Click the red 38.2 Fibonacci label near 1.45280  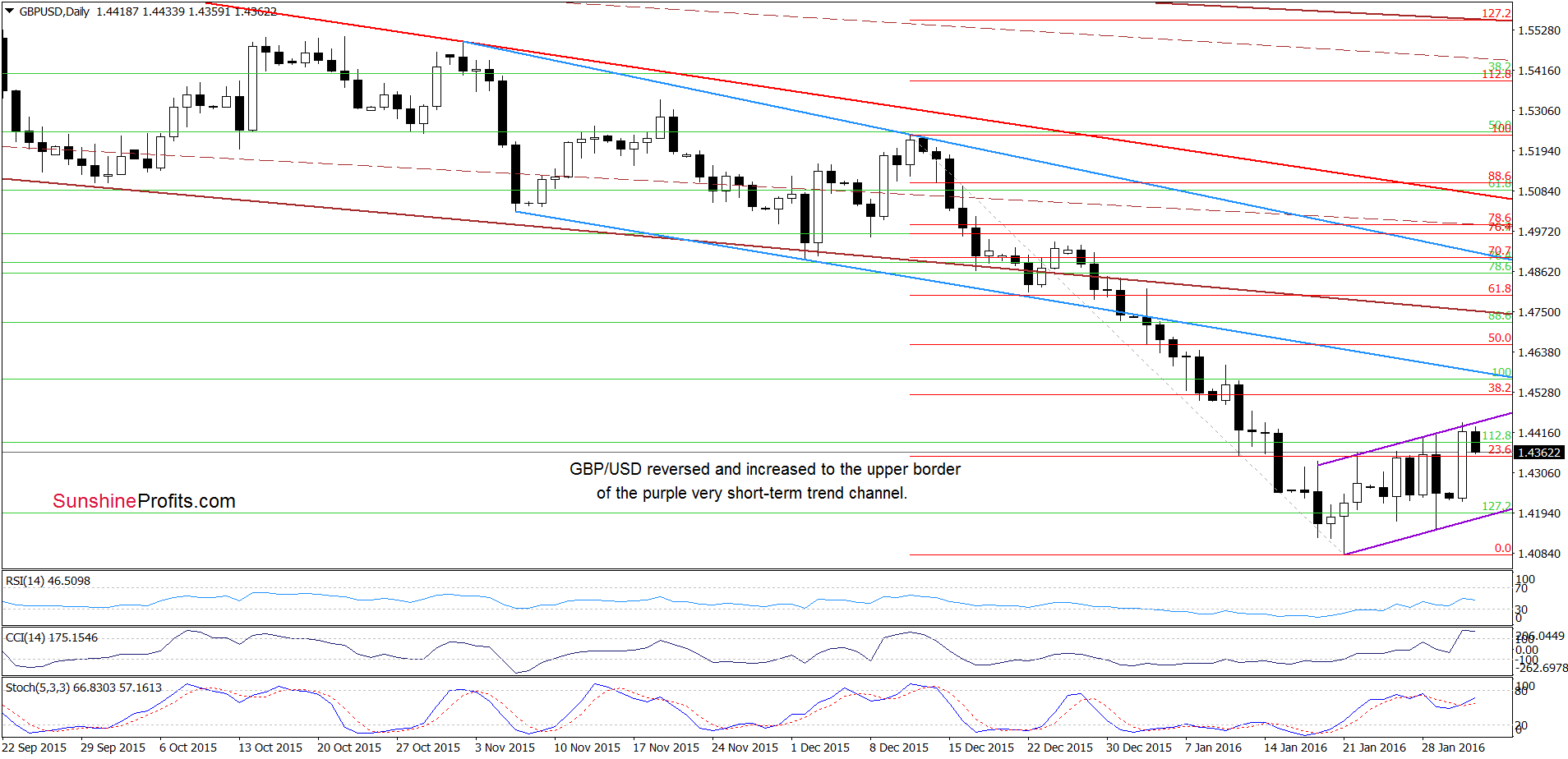(1499, 388)
